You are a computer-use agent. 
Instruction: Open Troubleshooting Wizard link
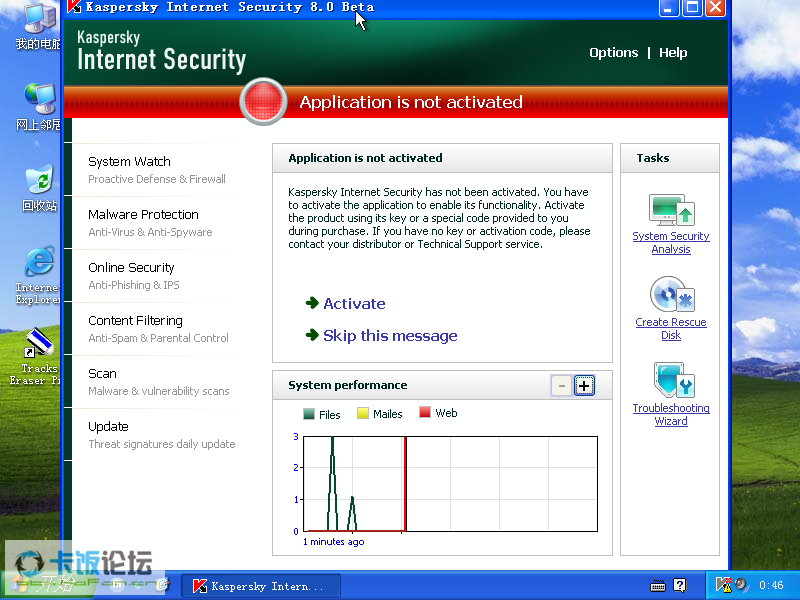click(x=671, y=414)
